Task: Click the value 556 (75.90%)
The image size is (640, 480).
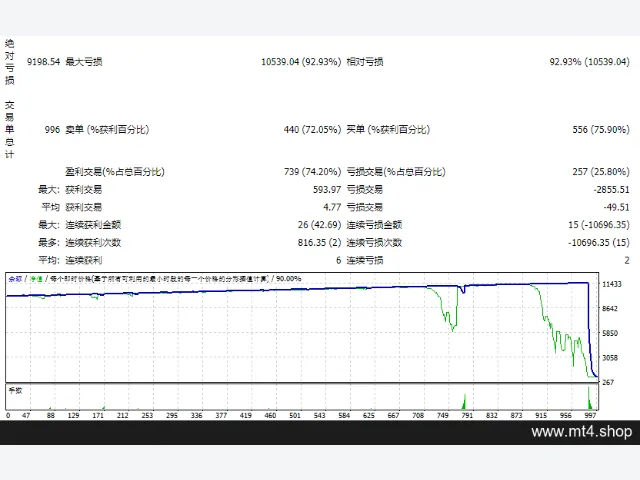Action: pyautogui.click(x=601, y=129)
